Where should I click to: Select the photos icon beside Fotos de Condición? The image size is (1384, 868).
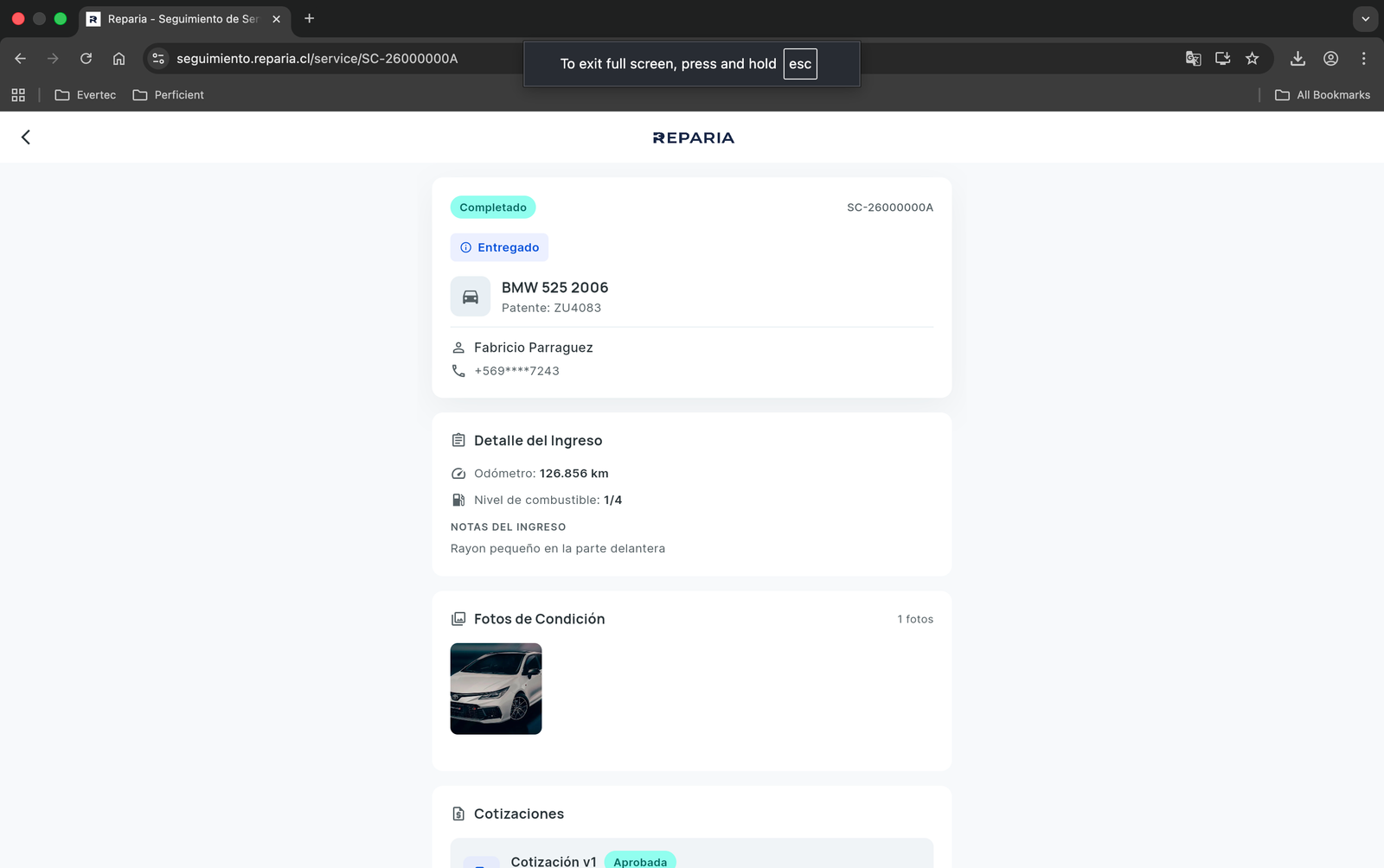[458, 618]
